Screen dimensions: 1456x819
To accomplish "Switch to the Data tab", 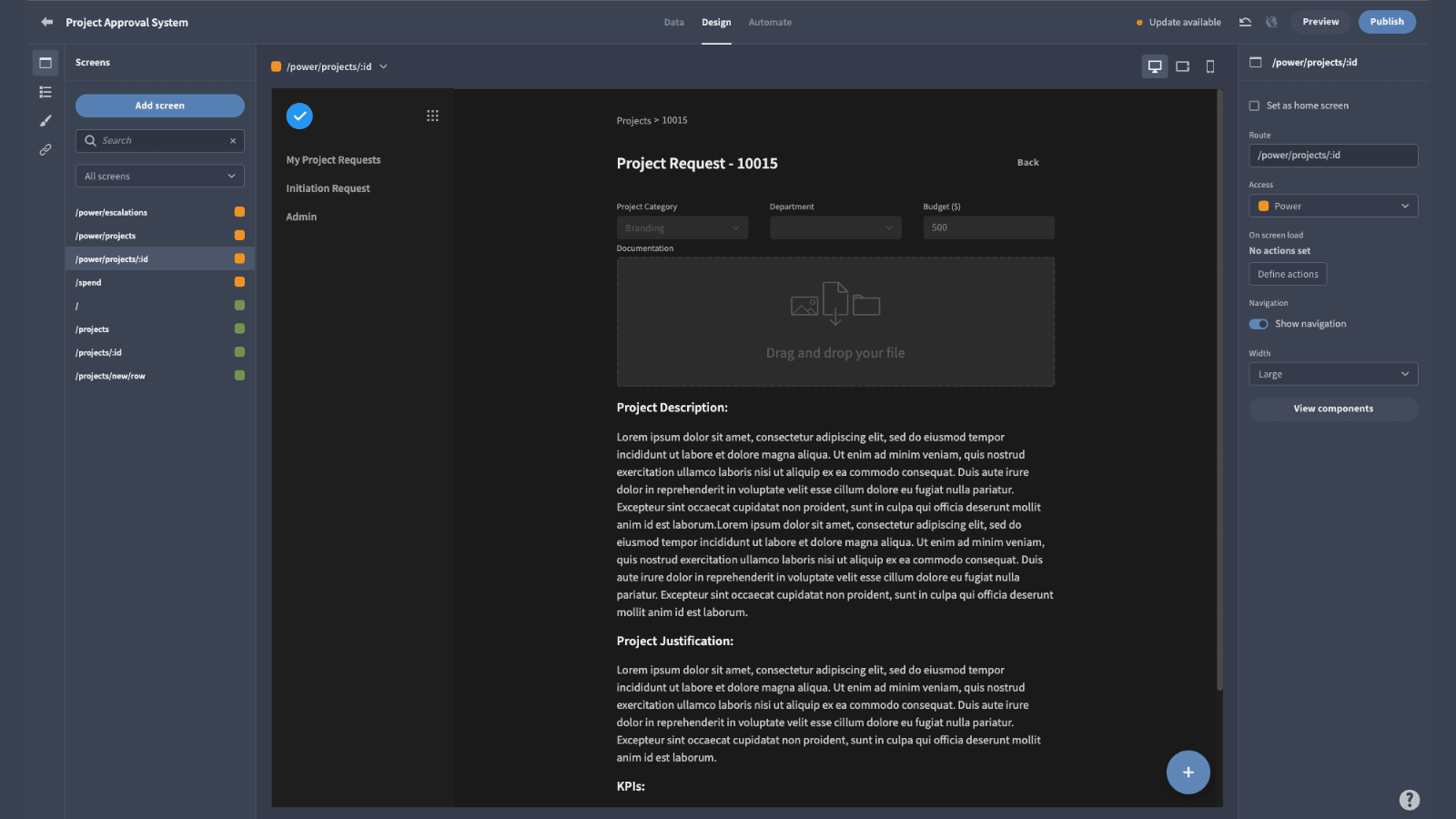I will tap(674, 22).
